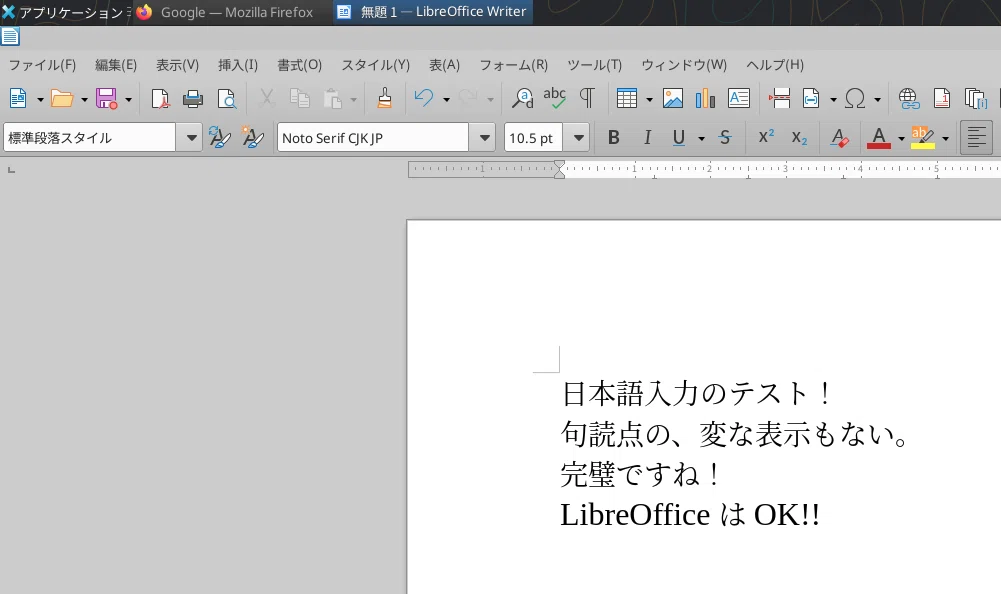Screen dimensions: 1001x594
Task: Insert footnote icon
Action: (x=942, y=98)
